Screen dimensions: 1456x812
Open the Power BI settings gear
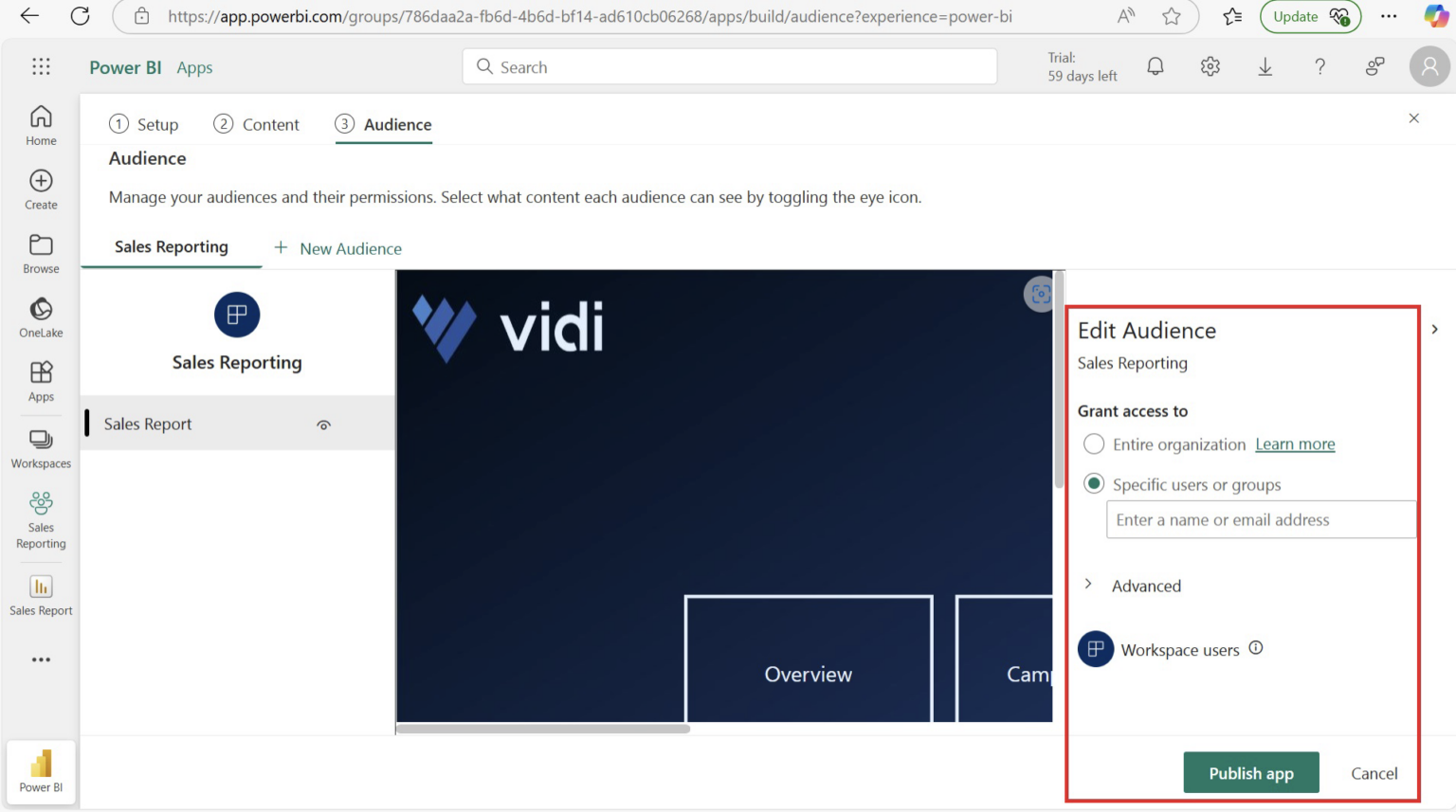coord(1210,66)
